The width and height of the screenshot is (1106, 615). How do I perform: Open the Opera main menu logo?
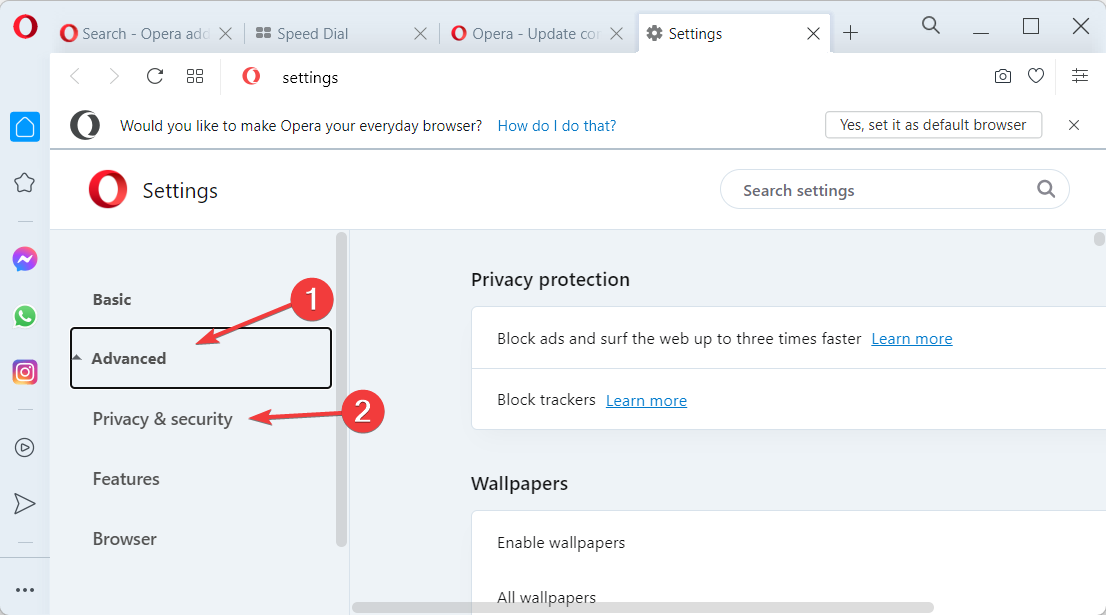click(25, 28)
